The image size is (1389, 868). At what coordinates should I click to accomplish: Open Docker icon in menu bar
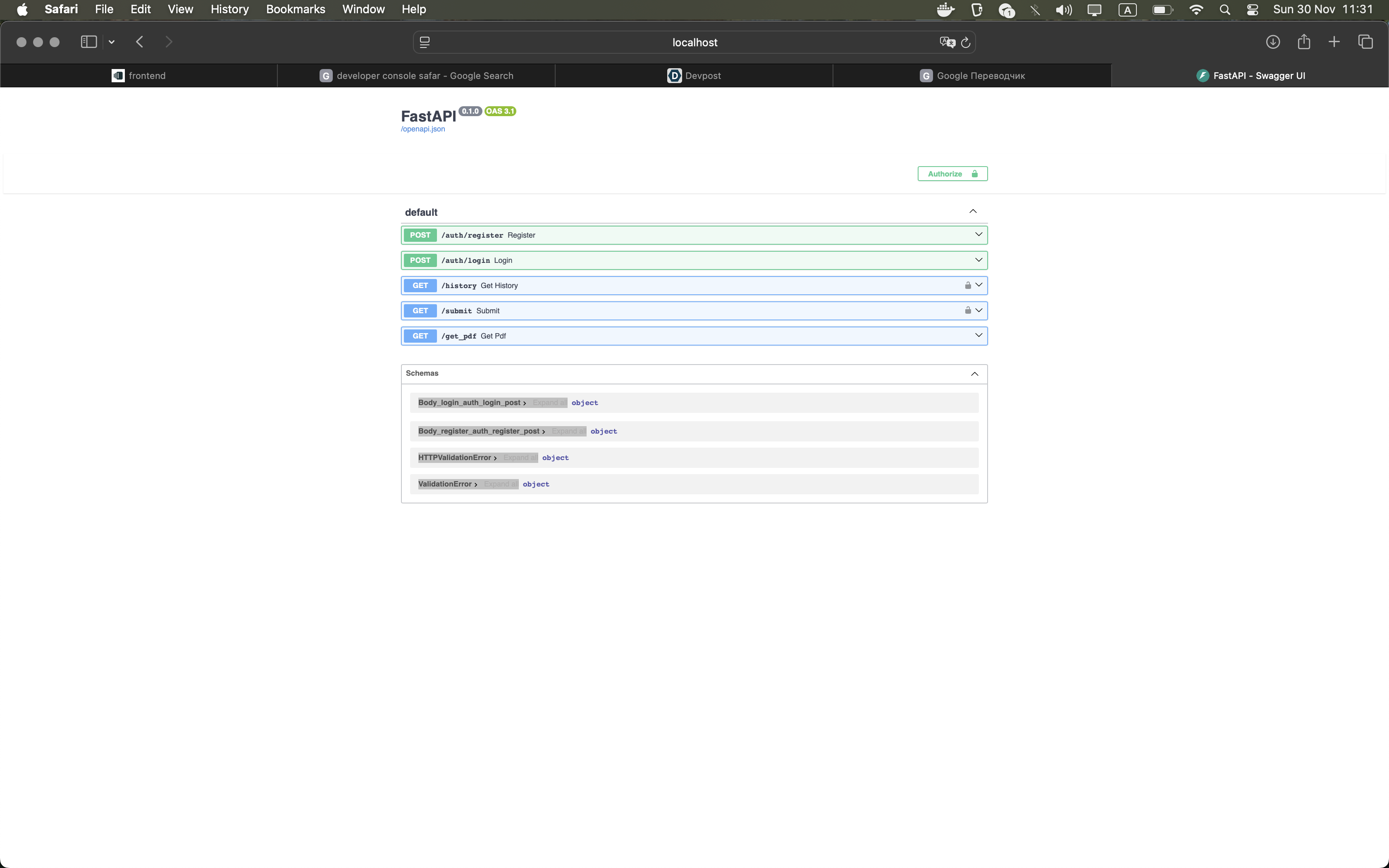pyautogui.click(x=945, y=10)
